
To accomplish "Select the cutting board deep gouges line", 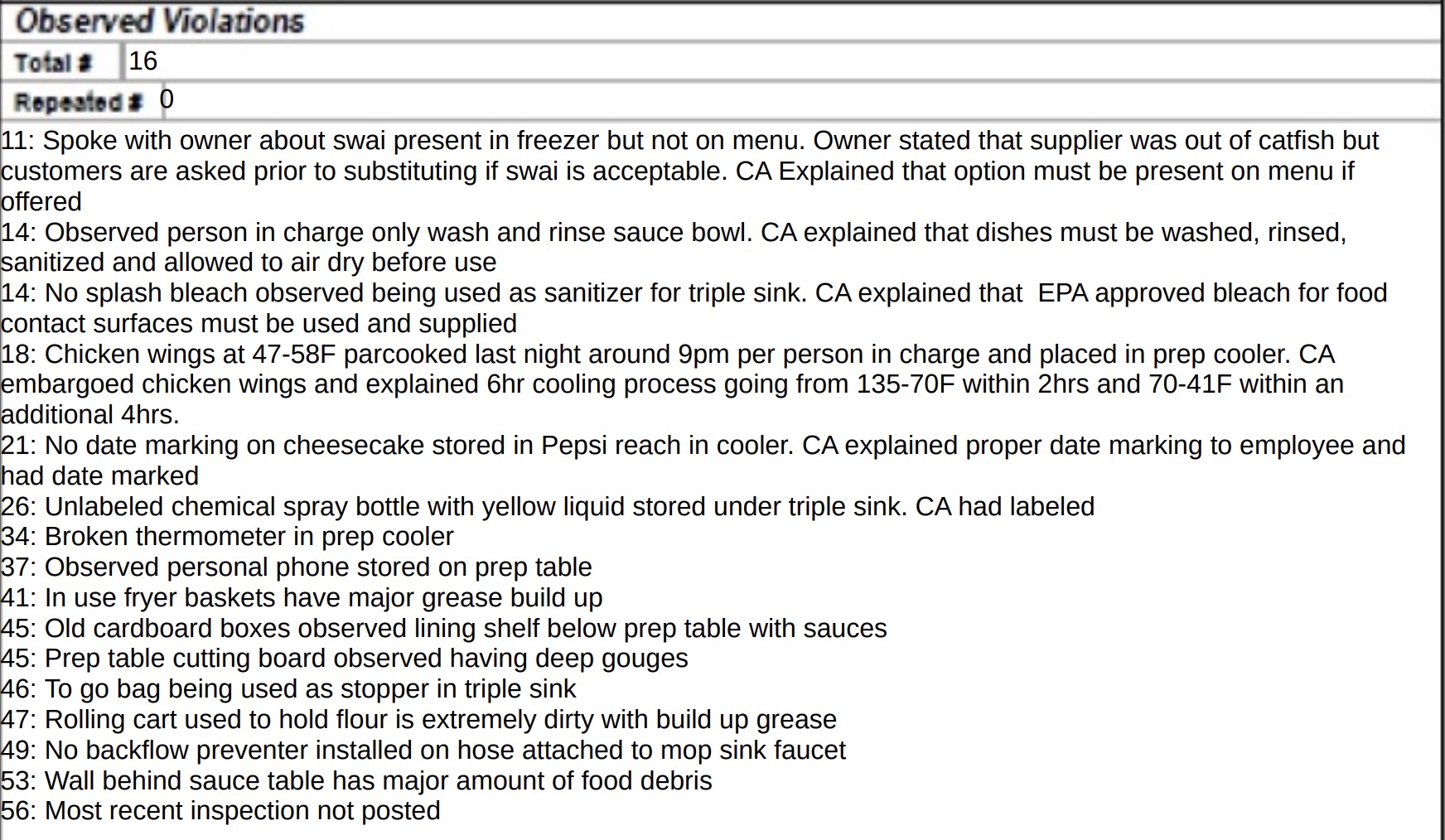I will (x=344, y=659).
